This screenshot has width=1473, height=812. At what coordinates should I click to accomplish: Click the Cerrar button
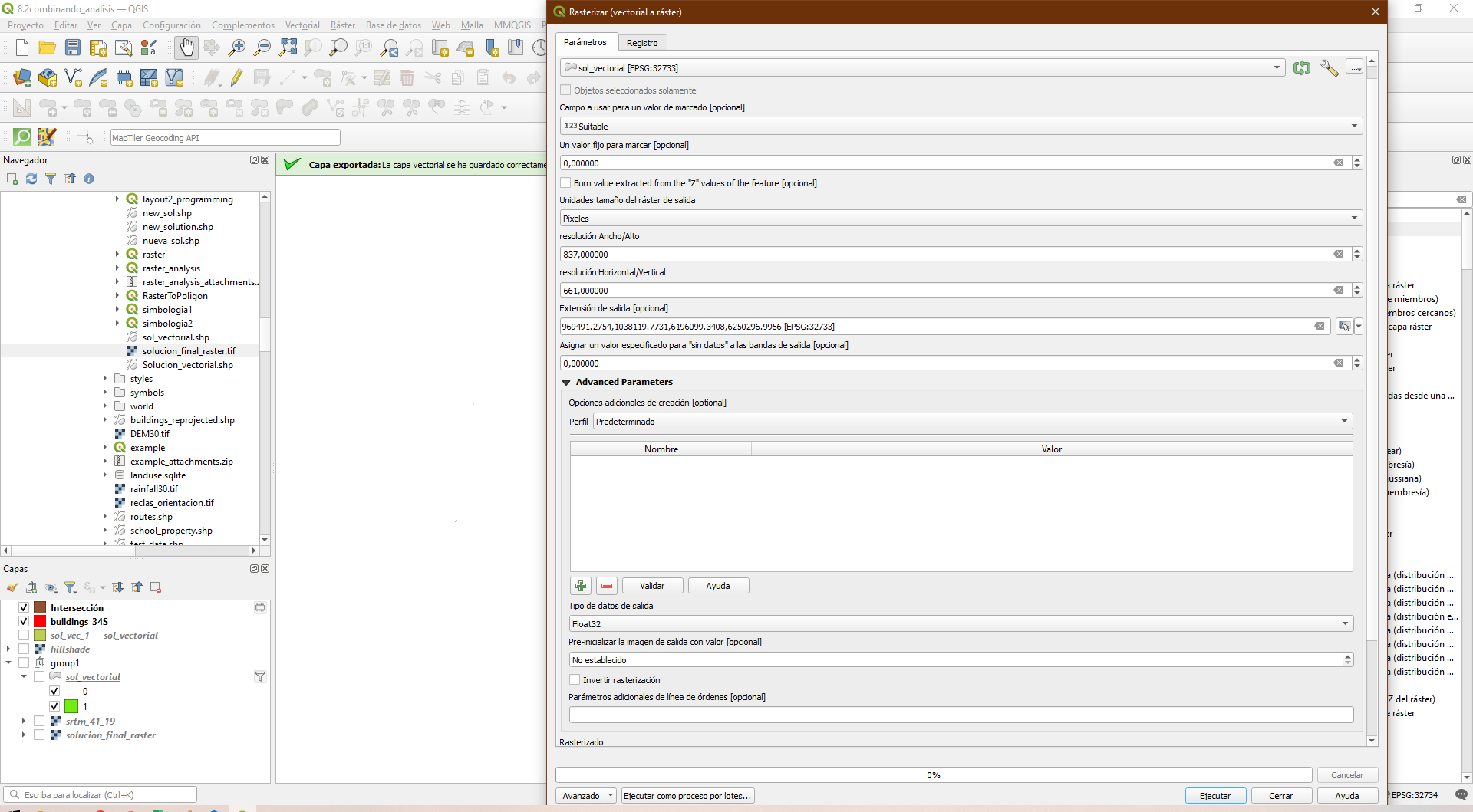1281,796
